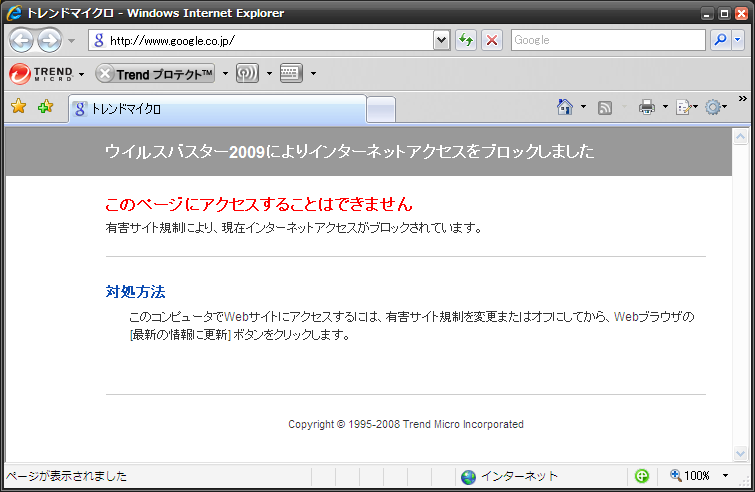755x492 pixels.
Task: Open the Trend プロテクト dropdown arrow
Action: pyautogui.click(x=225, y=74)
